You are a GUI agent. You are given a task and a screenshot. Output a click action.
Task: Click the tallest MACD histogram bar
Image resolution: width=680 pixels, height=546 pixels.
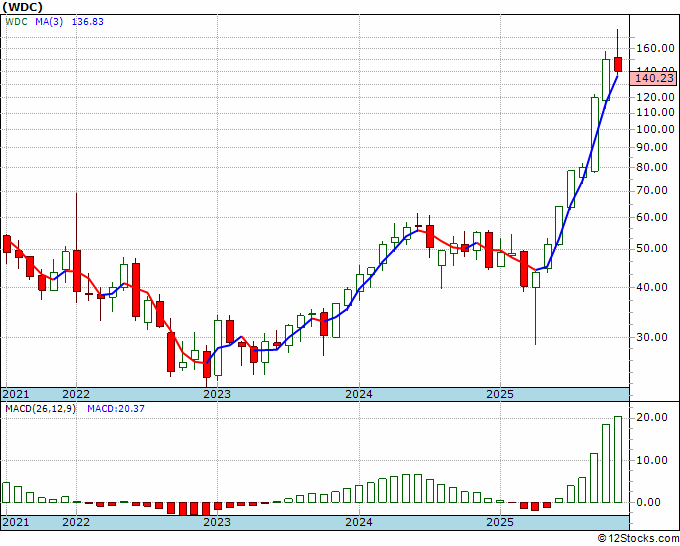pos(618,459)
